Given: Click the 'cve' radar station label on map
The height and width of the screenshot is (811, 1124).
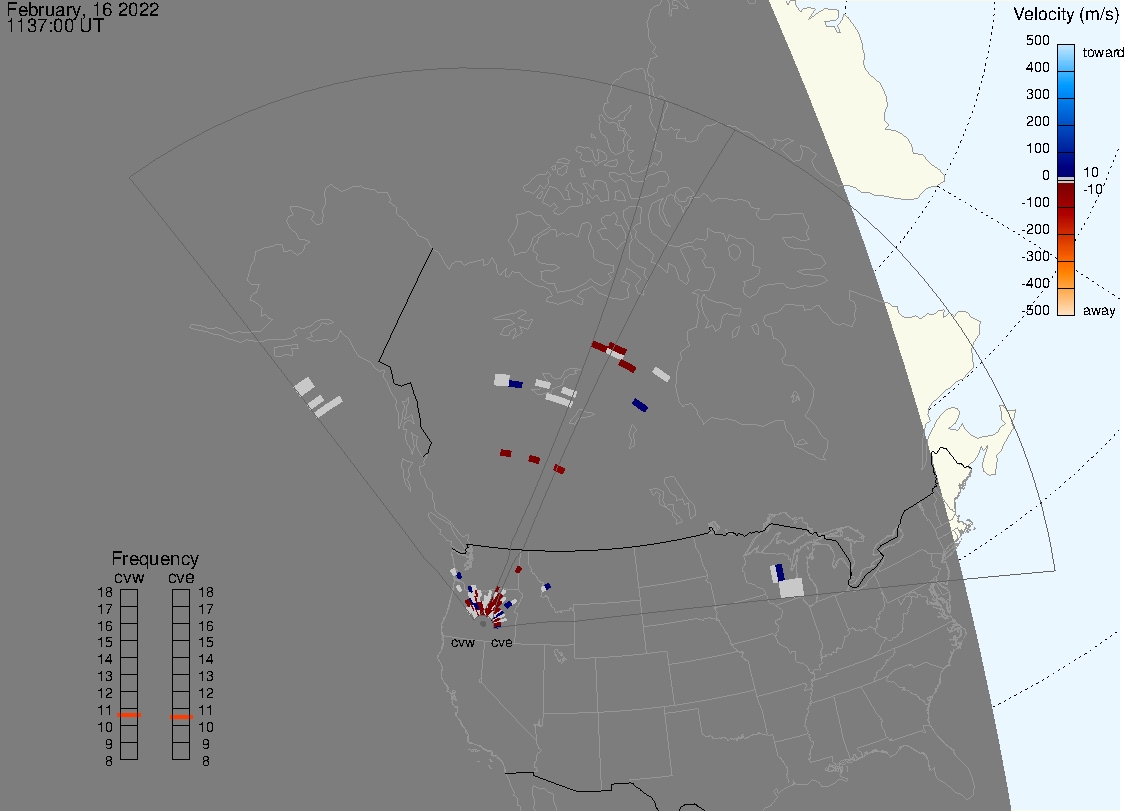Looking at the screenshot, I should coord(502,642).
